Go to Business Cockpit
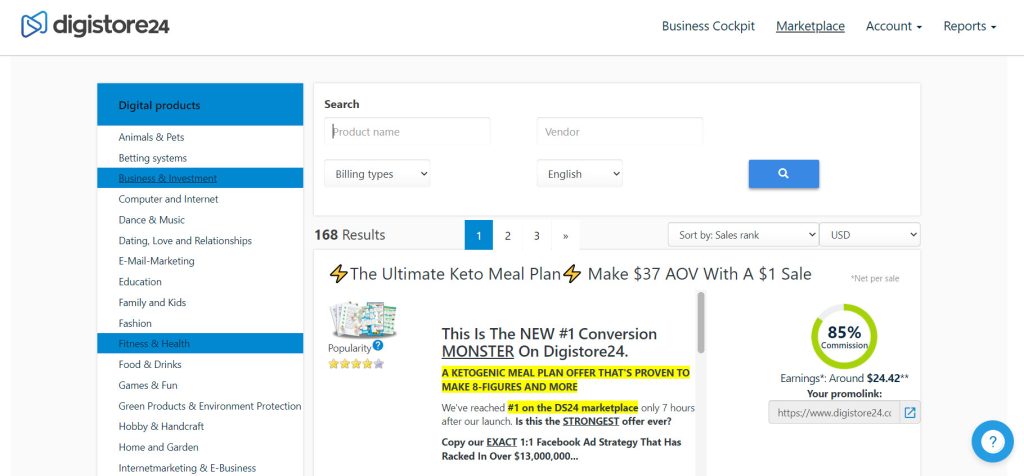The image size is (1024, 476). click(708, 26)
